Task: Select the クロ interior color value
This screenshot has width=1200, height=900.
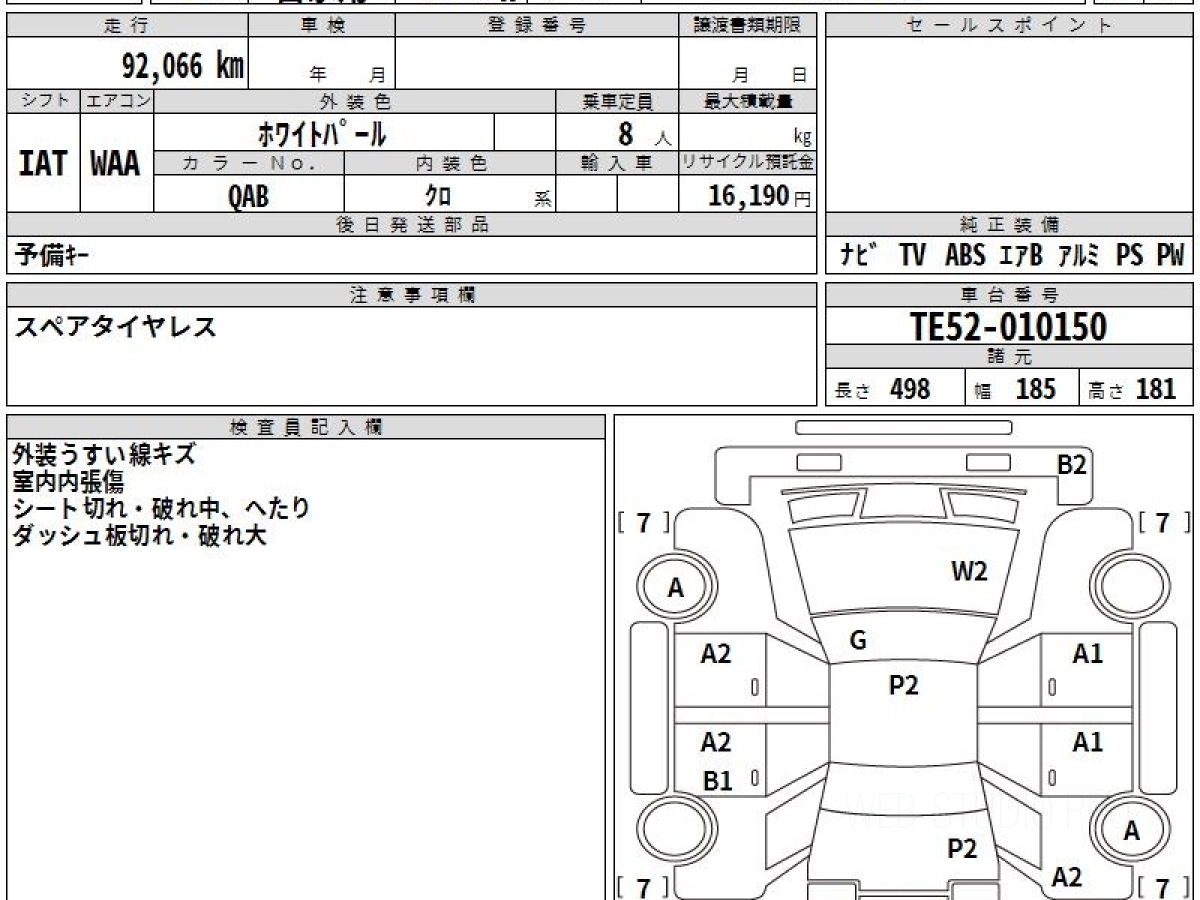Action: pyautogui.click(x=438, y=195)
